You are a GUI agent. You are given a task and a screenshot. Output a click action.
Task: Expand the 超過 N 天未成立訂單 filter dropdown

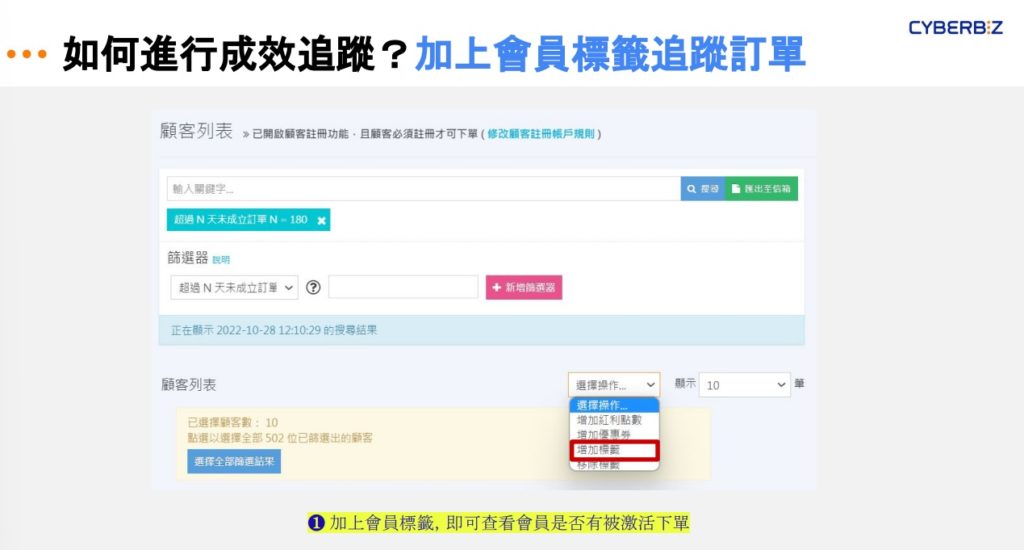click(x=234, y=287)
